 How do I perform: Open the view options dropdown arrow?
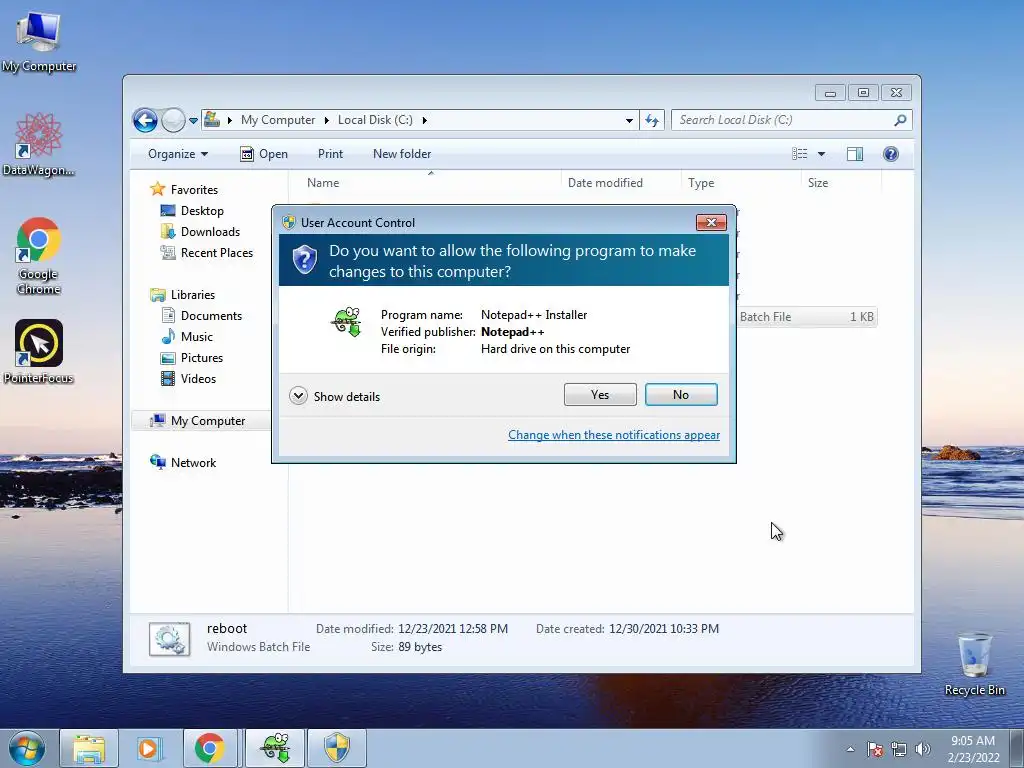click(822, 154)
